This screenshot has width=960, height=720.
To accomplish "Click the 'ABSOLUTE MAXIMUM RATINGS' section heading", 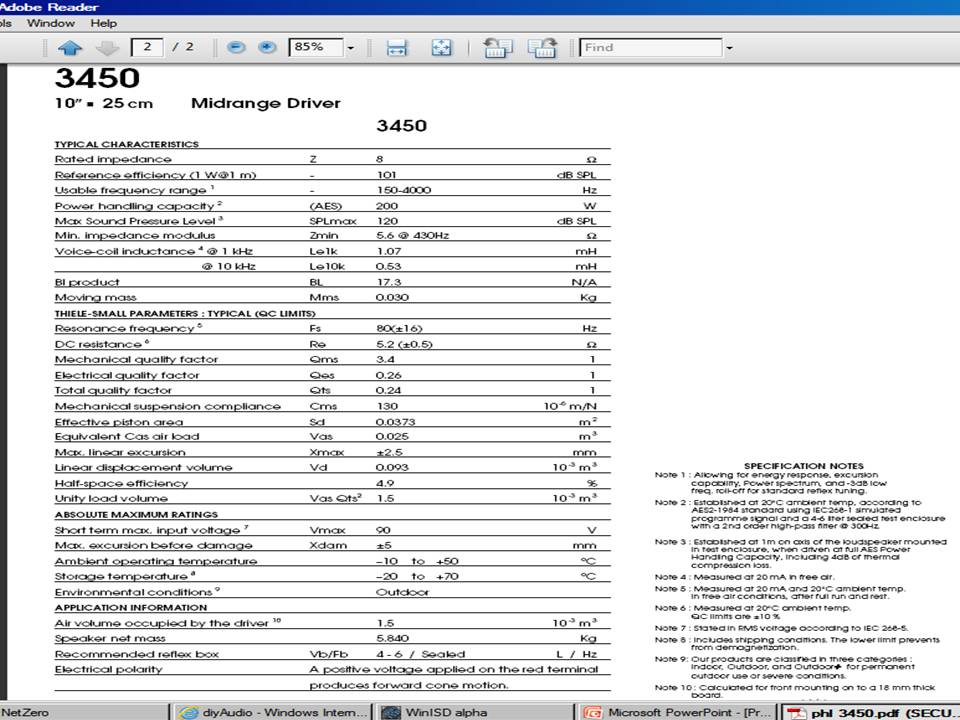I will coord(136,514).
